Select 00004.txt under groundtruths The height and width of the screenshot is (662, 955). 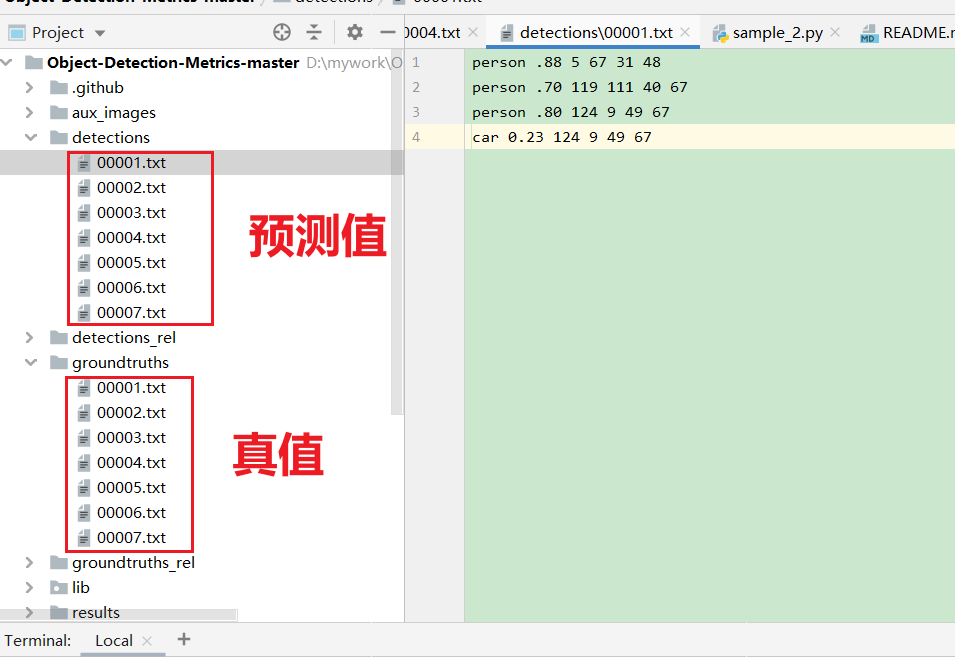tap(132, 462)
